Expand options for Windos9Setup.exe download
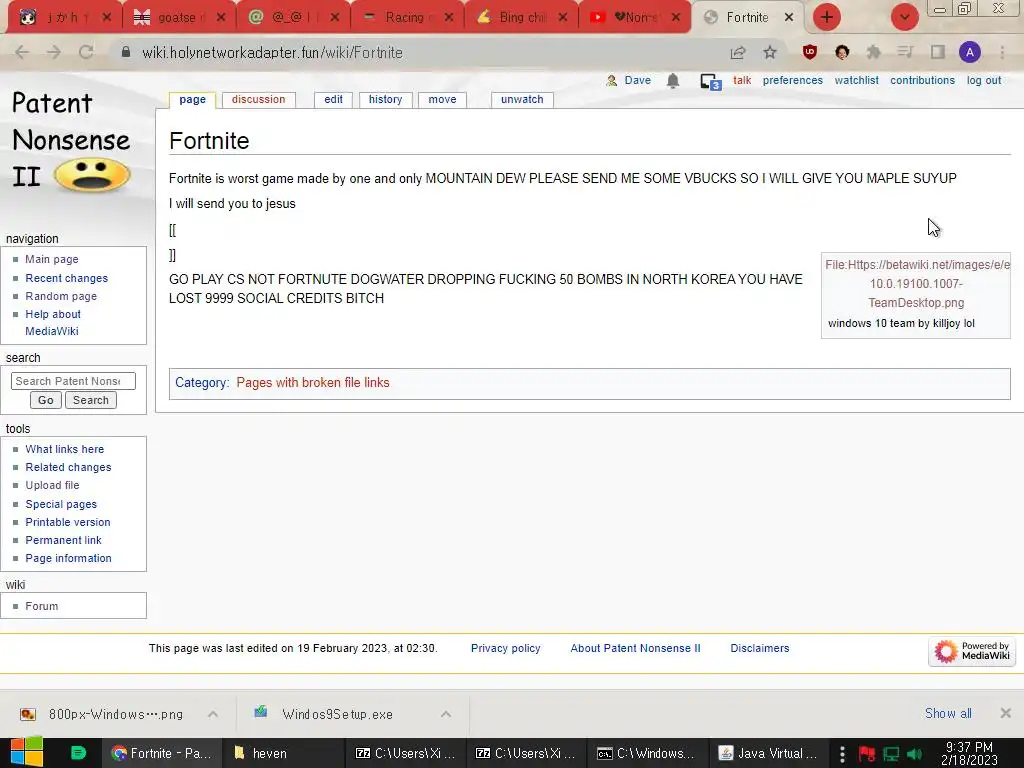1024x768 pixels. (x=446, y=714)
